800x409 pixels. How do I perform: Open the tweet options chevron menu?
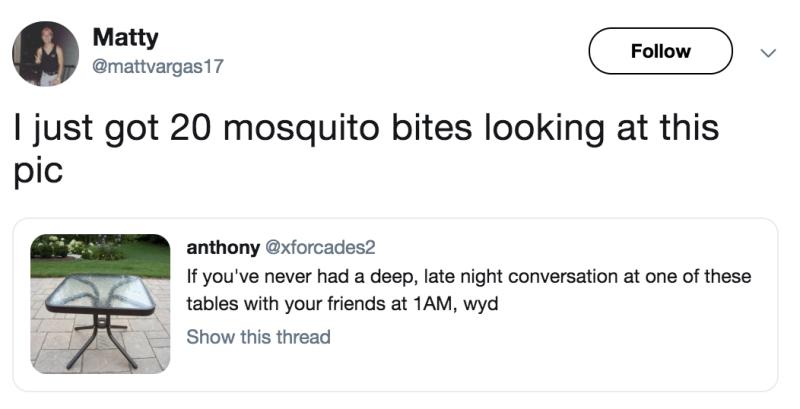click(768, 52)
